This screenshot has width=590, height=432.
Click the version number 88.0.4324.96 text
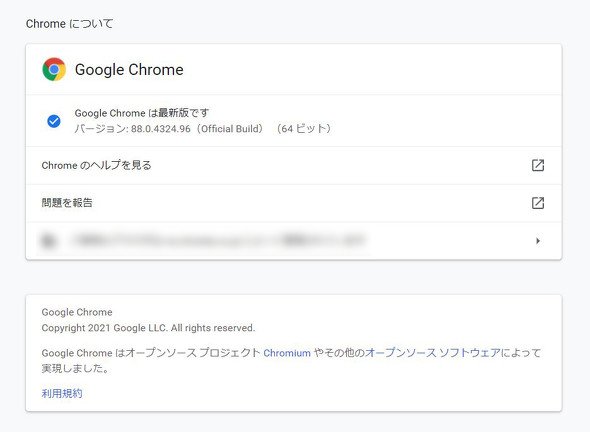point(161,129)
